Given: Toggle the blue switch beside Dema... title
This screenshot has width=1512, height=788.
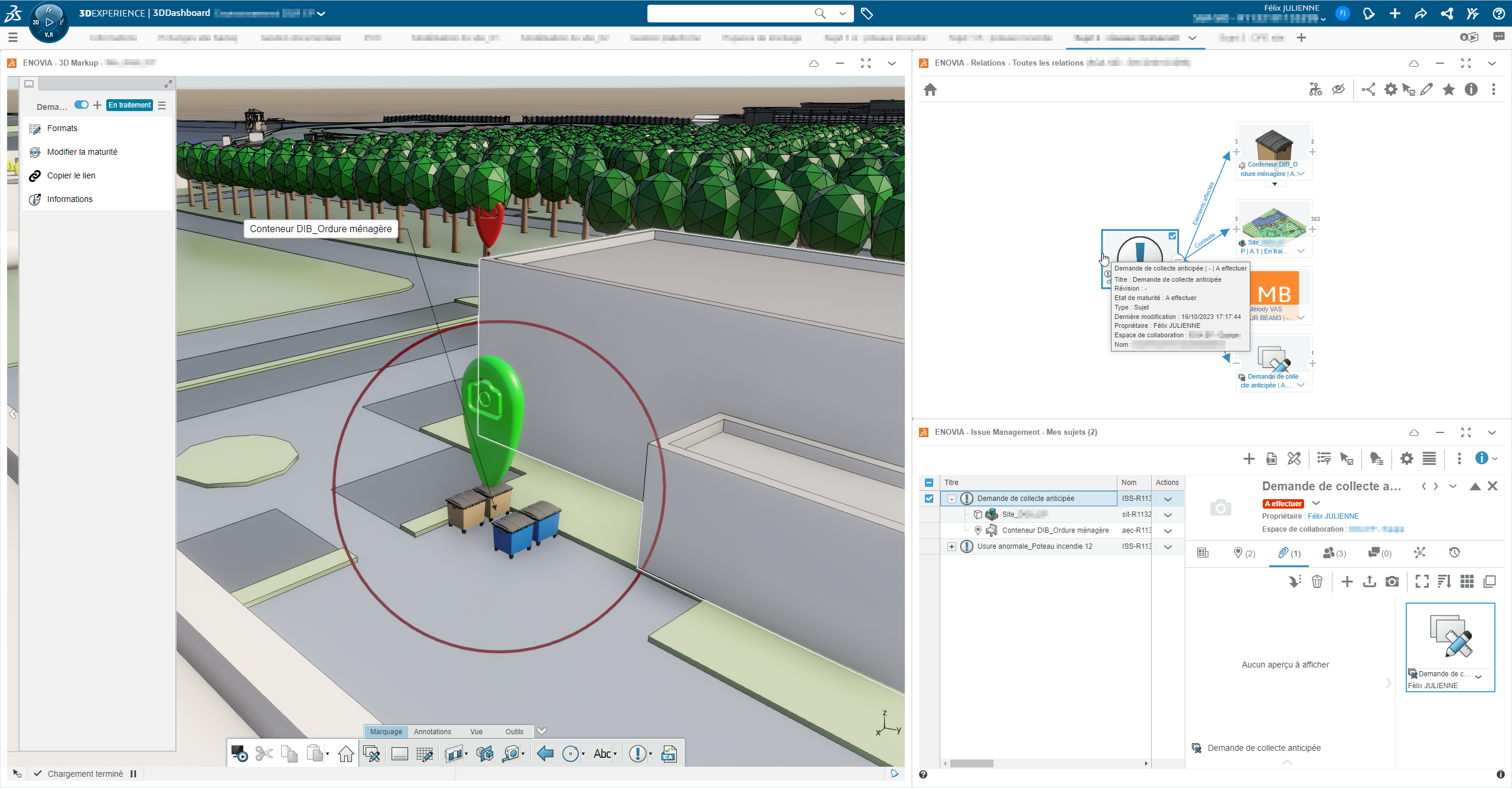Looking at the screenshot, I should (x=82, y=105).
